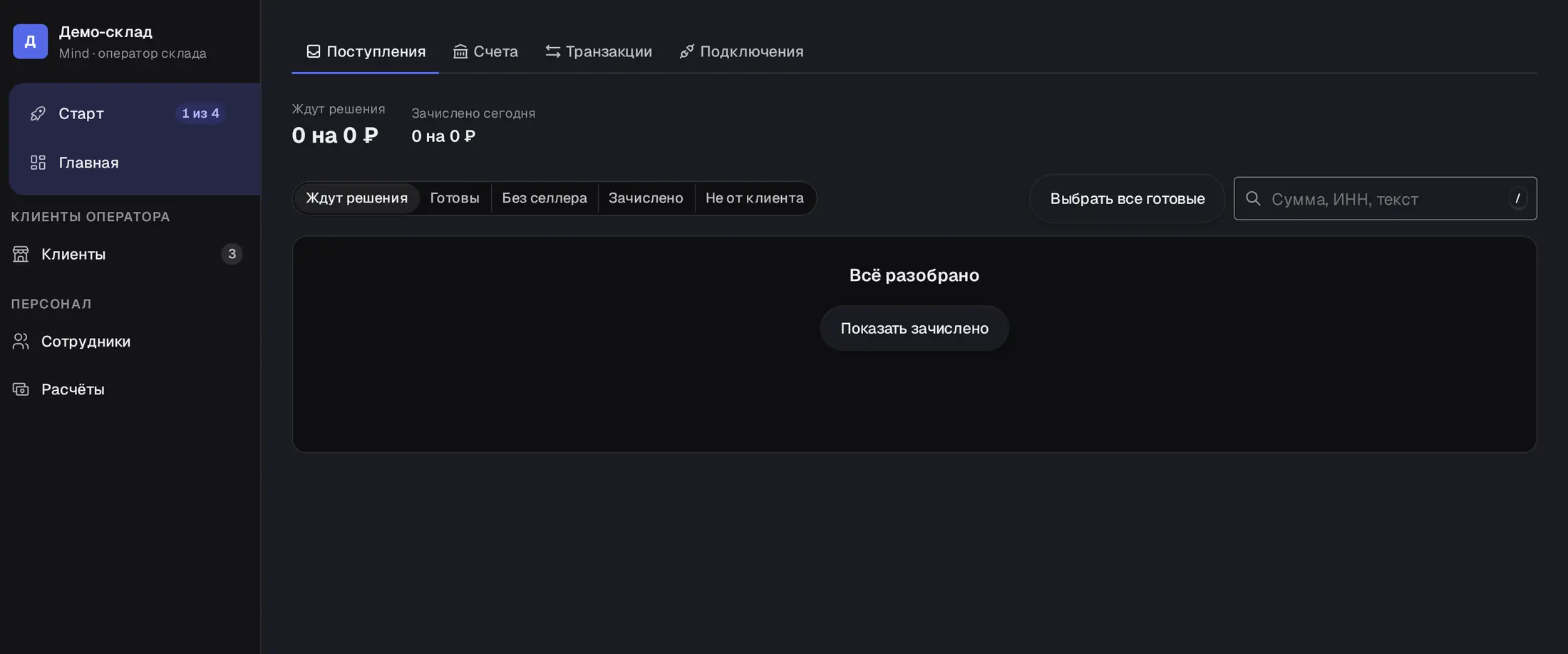This screenshot has height=654, width=1568.
Task: Click the Демо-склад avatar icon
Action: point(30,41)
